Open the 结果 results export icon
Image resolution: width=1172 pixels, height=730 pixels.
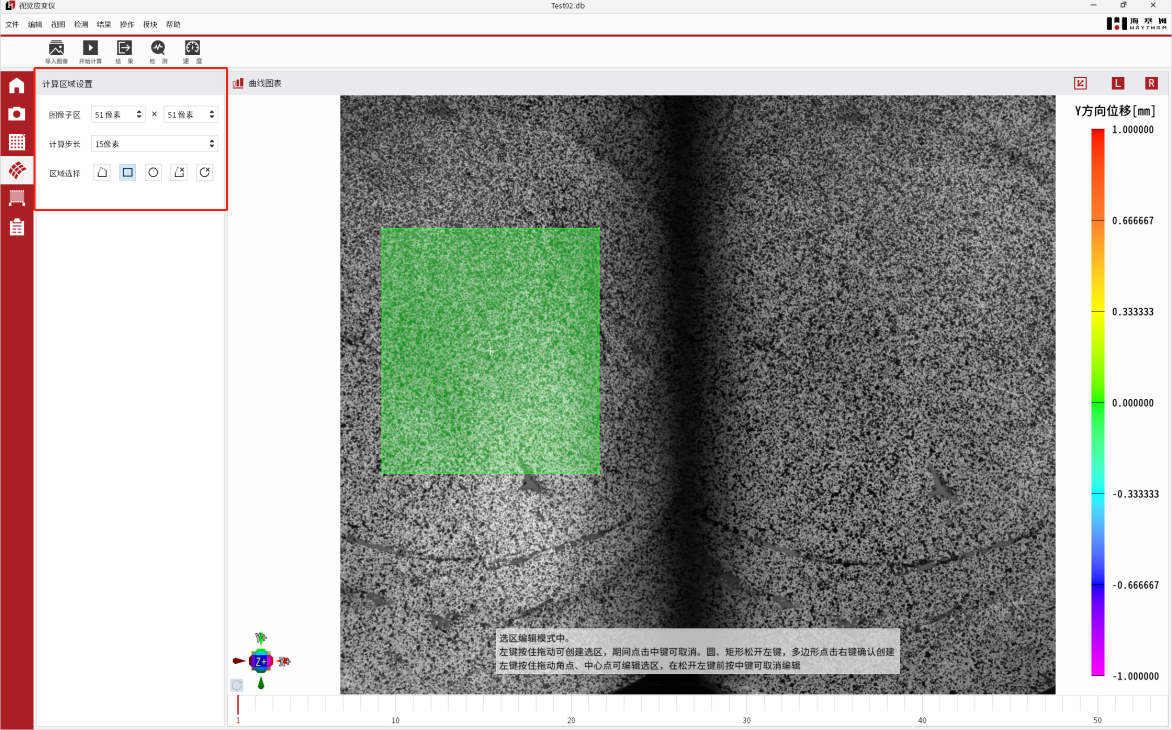[x=124, y=48]
